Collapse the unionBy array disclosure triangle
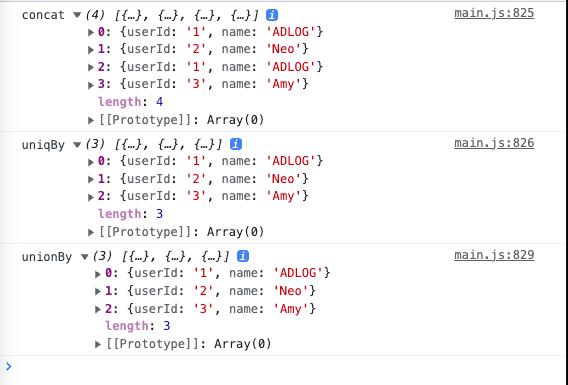This screenshot has height=385, width=568. click(84, 257)
